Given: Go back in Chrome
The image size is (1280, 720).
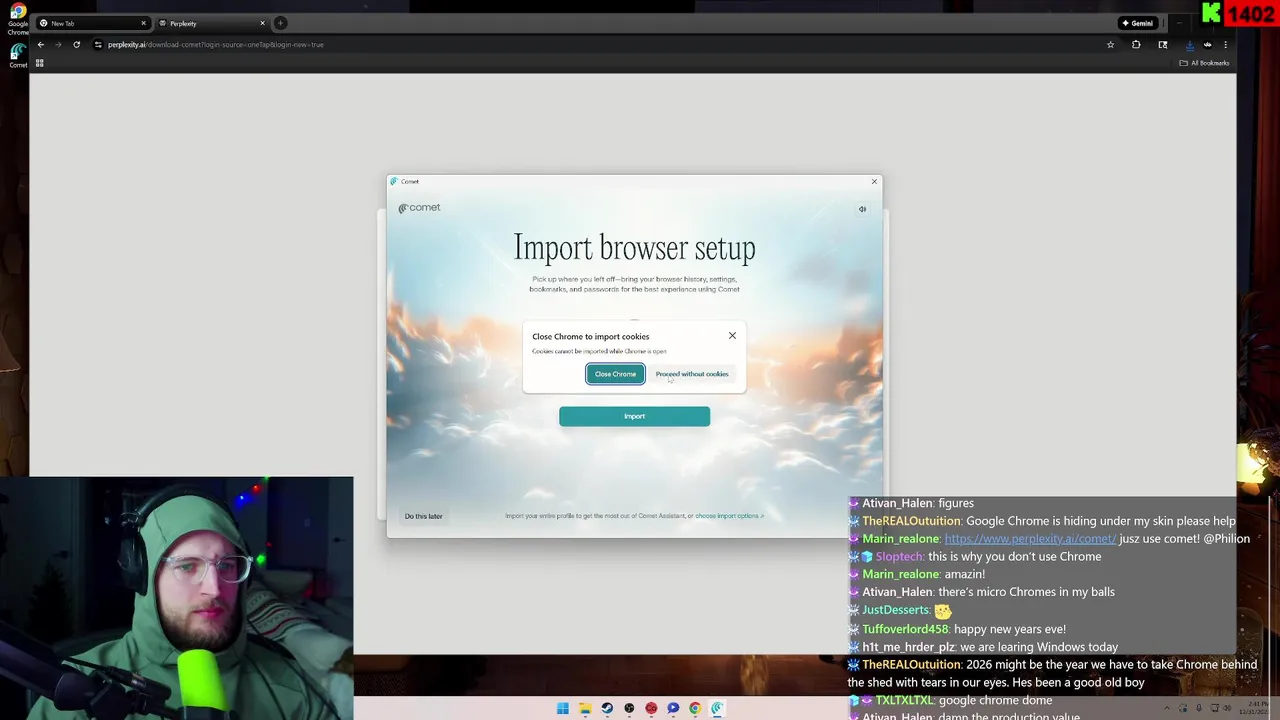Looking at the screenshot, I should (41, 44).
